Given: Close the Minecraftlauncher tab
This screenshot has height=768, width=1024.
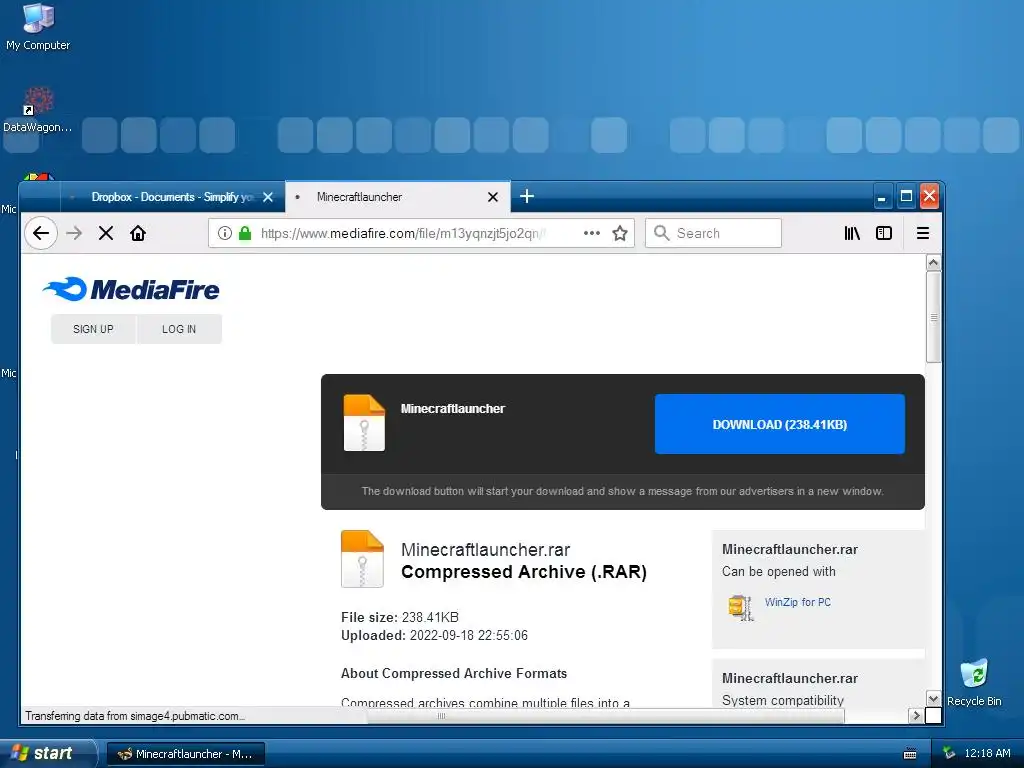Looking at the screenshot, I should coord(493,197).
